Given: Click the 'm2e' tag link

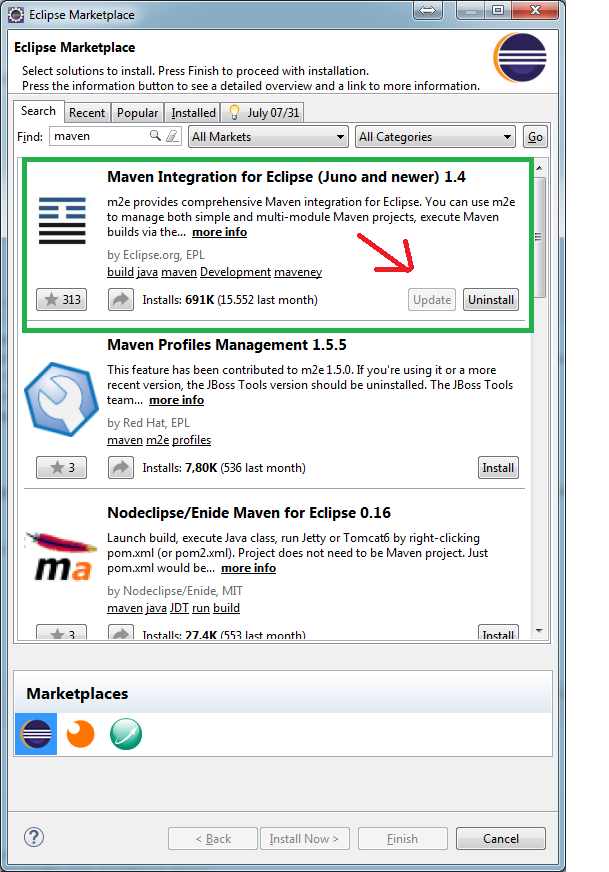Looking at the screenshot, I should 157,440.
